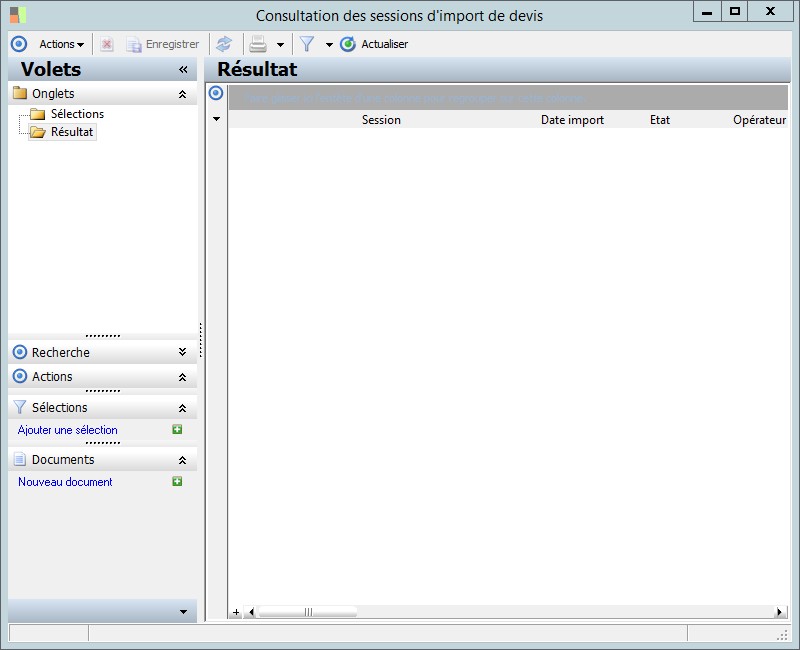Image resolution: width=800 pixels, height=650 pixels.
Task: Collapse the Onglets section
Action: coord(182,94)
